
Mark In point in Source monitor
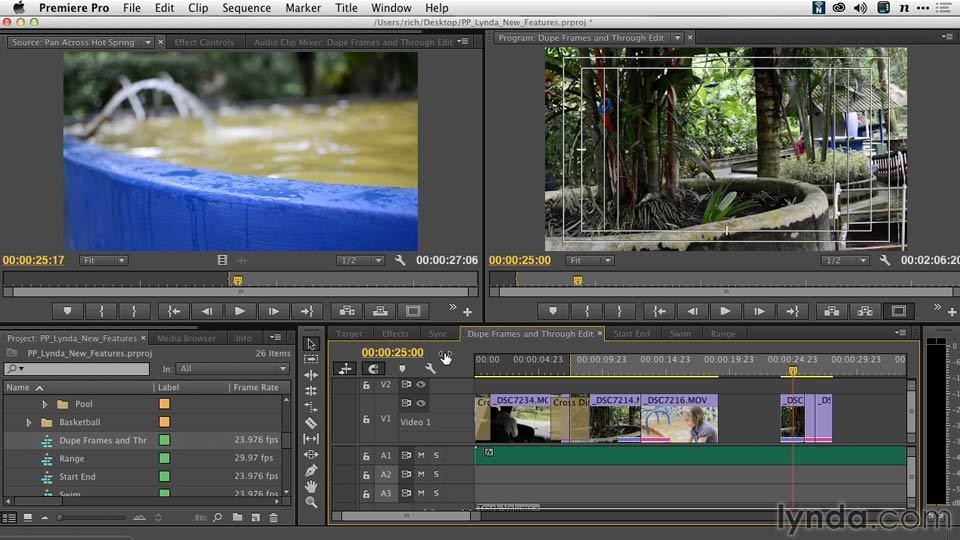101,311
